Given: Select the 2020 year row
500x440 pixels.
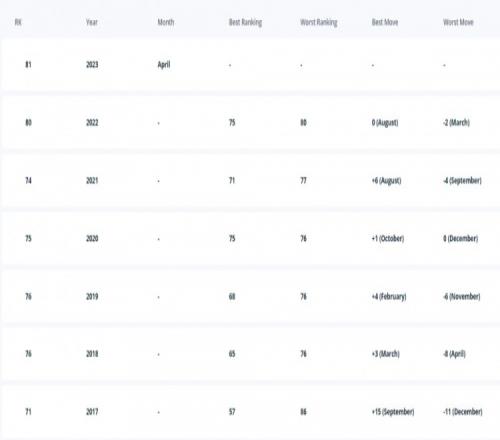Looking at the screenshot, I should coord(250,239).
